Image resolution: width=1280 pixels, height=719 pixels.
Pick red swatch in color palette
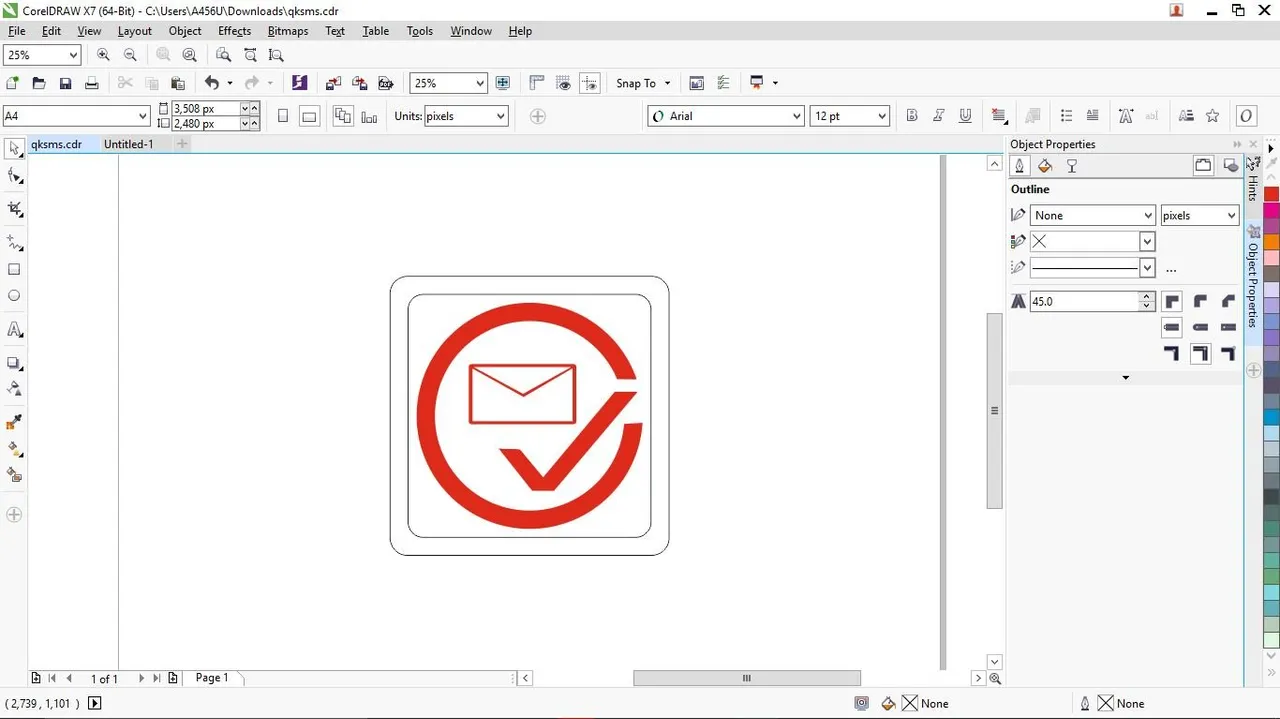click(1271, 194)
